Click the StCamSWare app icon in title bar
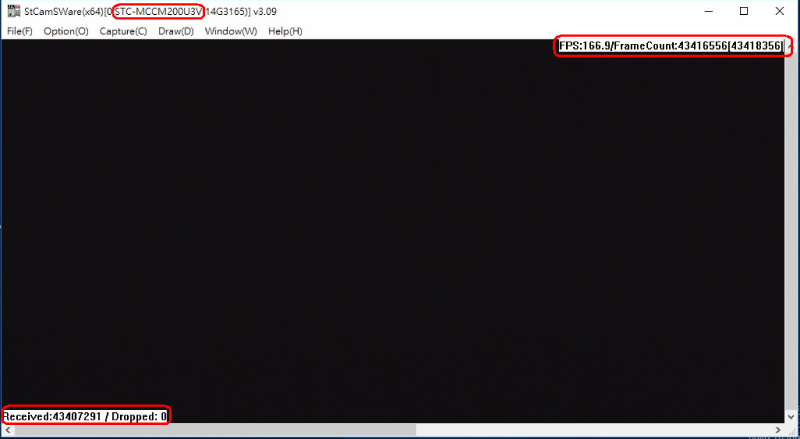 [13, 11]
